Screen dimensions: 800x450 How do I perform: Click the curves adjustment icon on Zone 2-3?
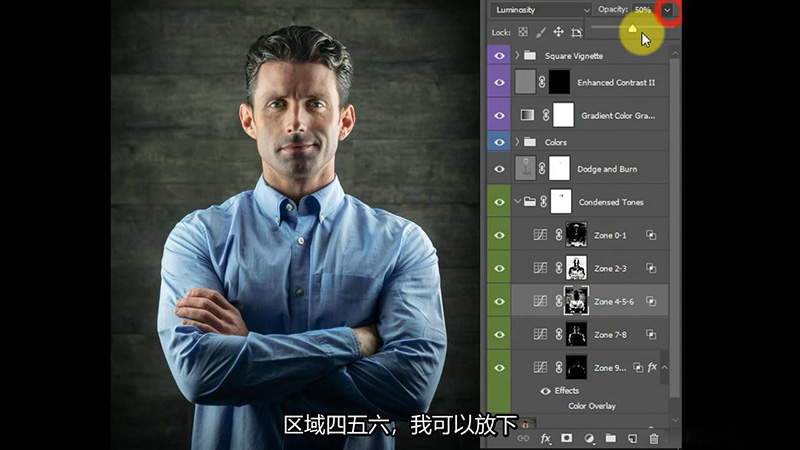[x=540, y=268]
